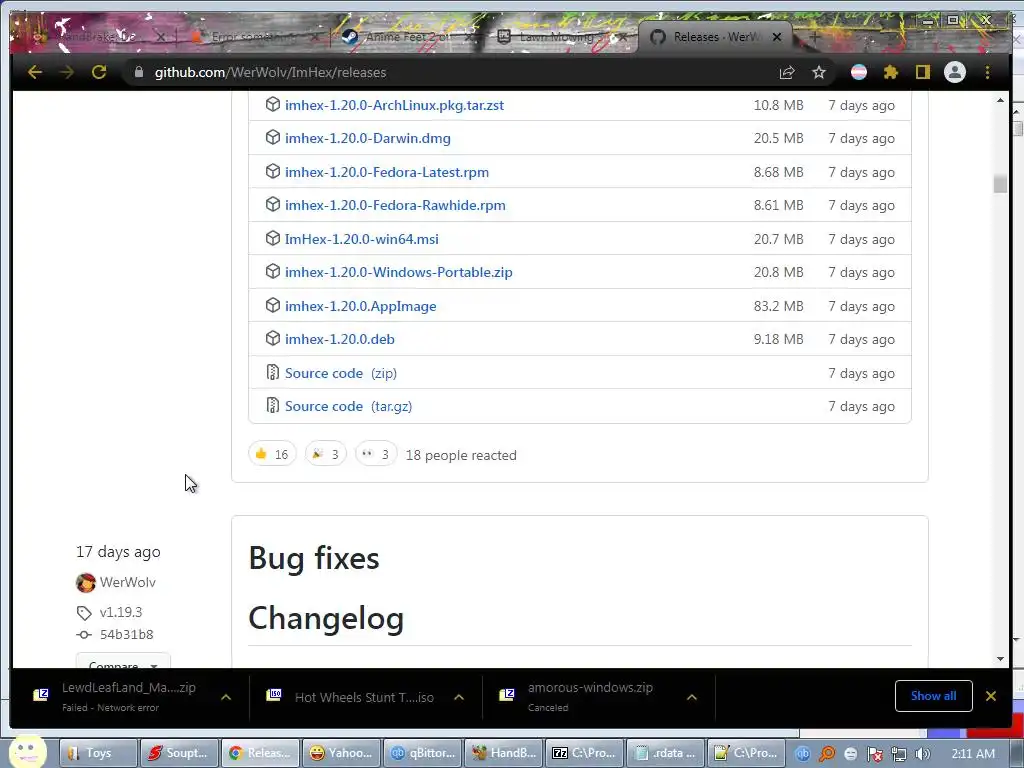Open the Chrome three-dot menu
This screenshot has width=1024, height=768.
(x=987, y=72)
